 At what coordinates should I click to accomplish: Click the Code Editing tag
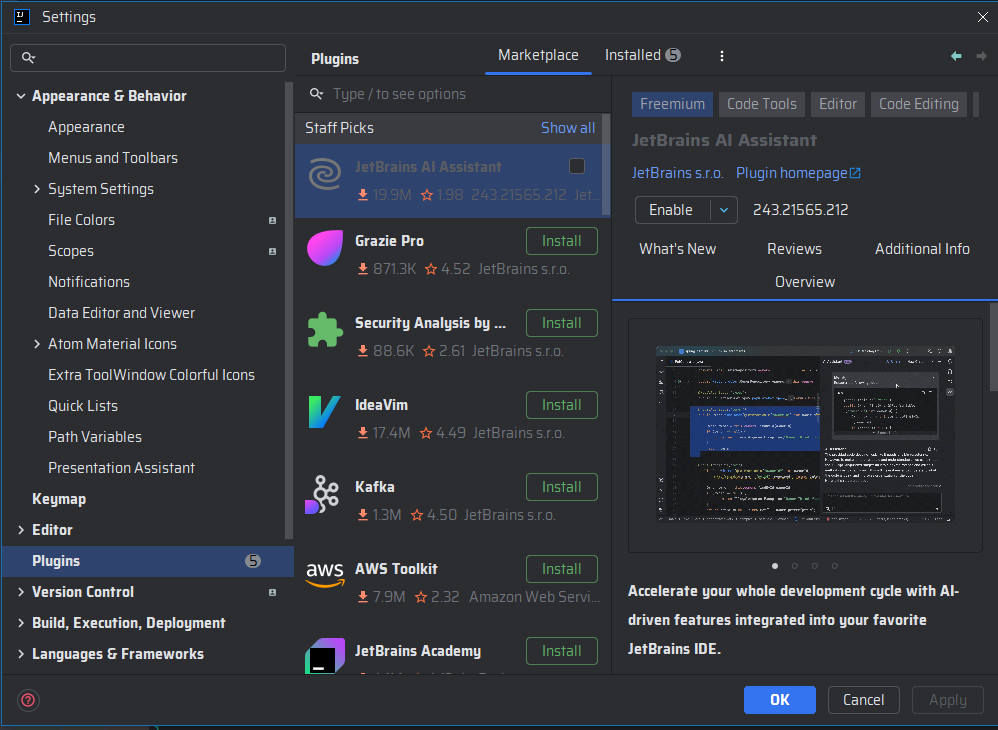point(918,104)
